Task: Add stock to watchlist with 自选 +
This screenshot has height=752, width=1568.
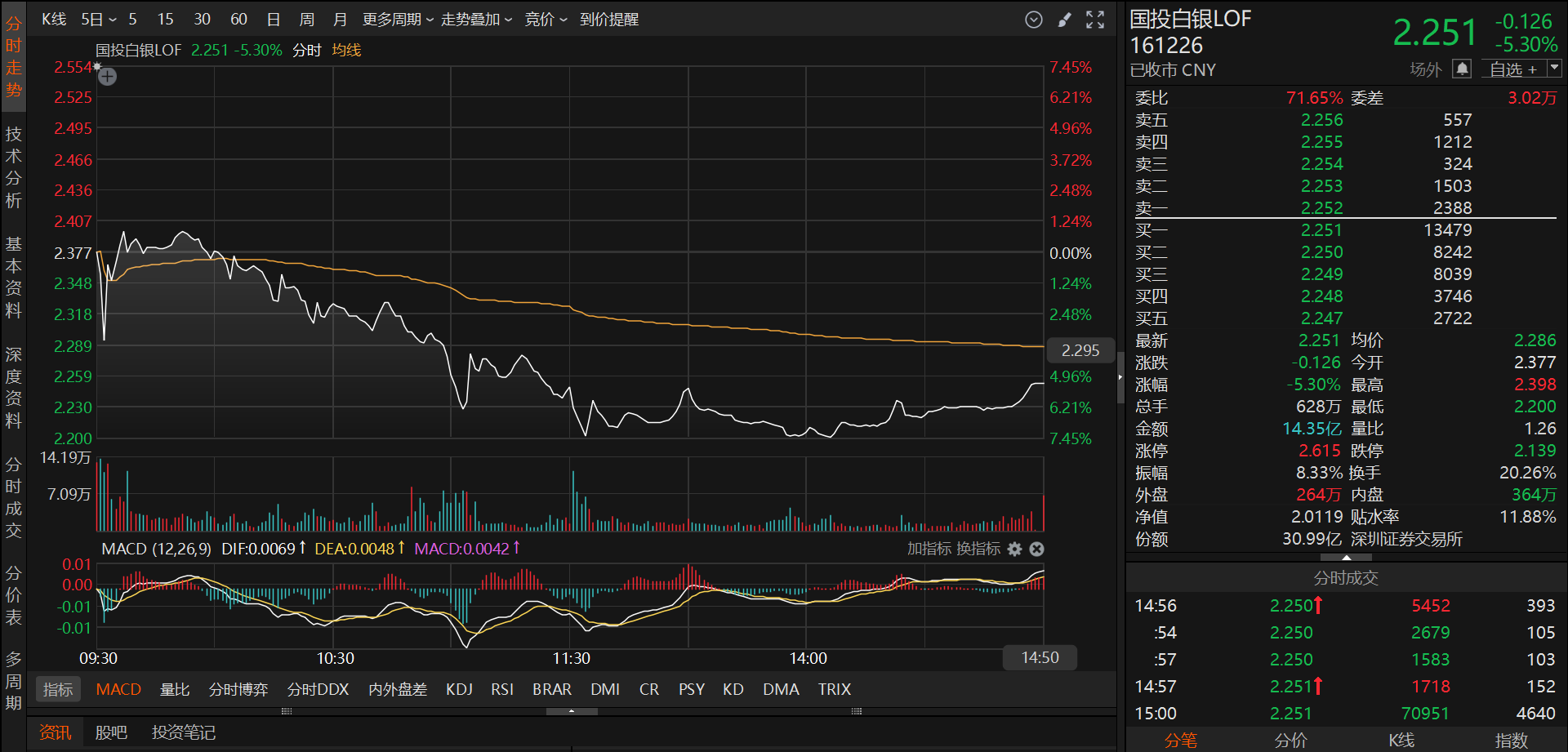Action: coord(1513,69)
